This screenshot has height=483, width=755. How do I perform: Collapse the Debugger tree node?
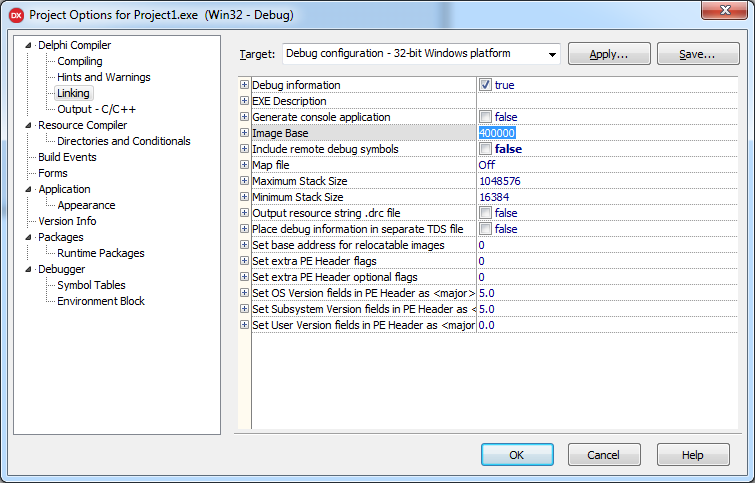pos(28,269)
